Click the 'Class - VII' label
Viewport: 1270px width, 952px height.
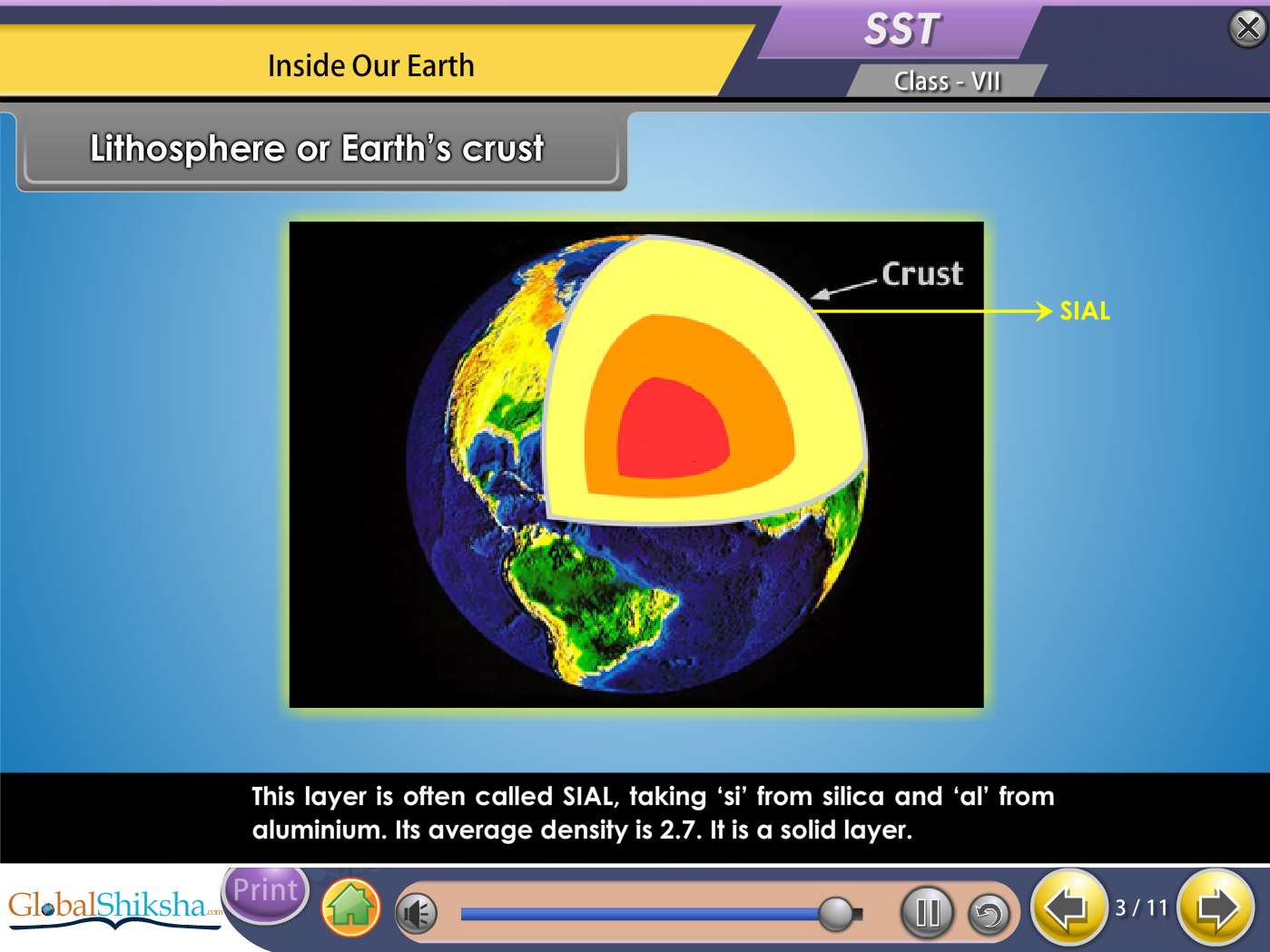(947, 81)
